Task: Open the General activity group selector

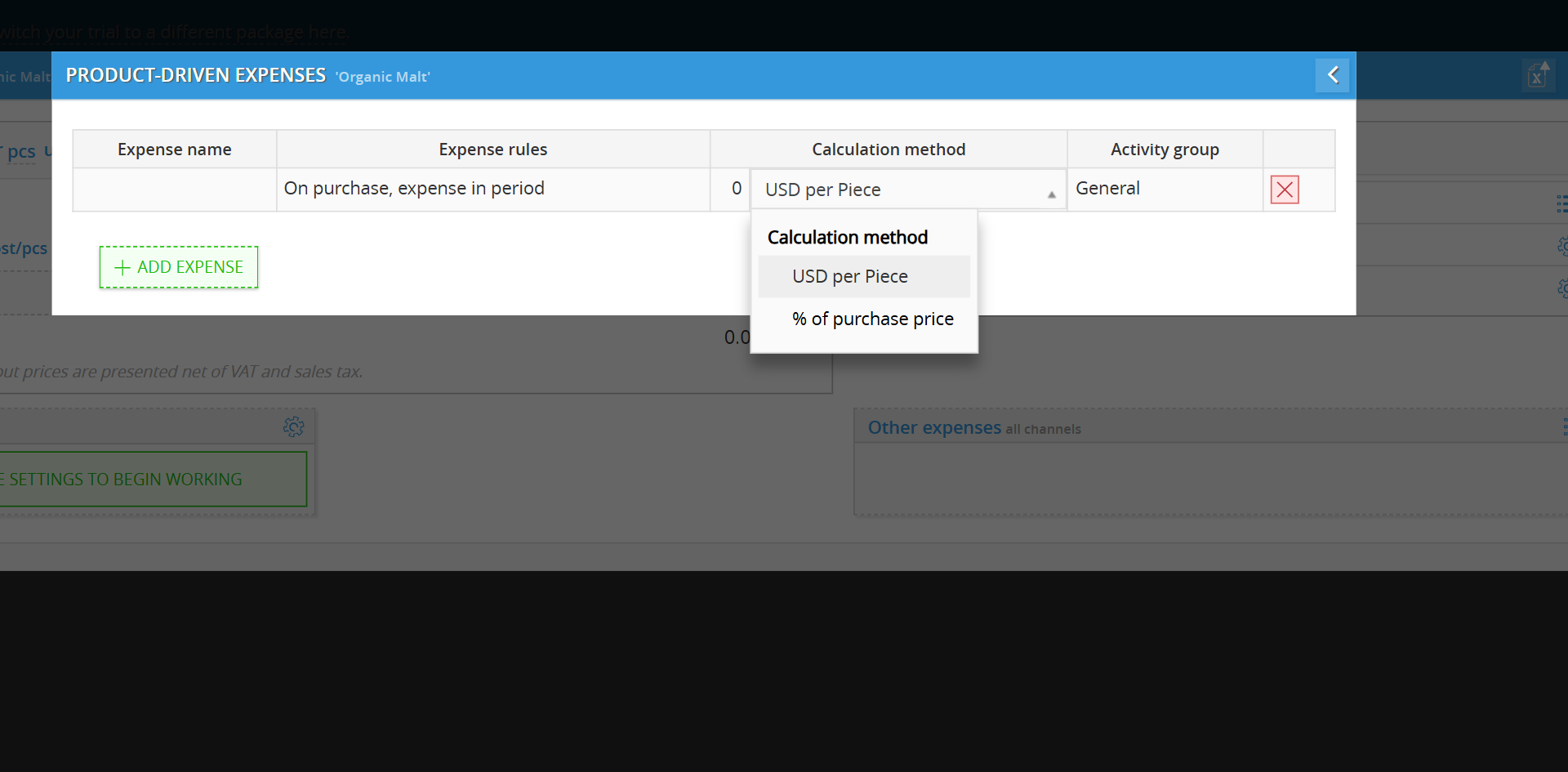Action: tap(1164, 189)
